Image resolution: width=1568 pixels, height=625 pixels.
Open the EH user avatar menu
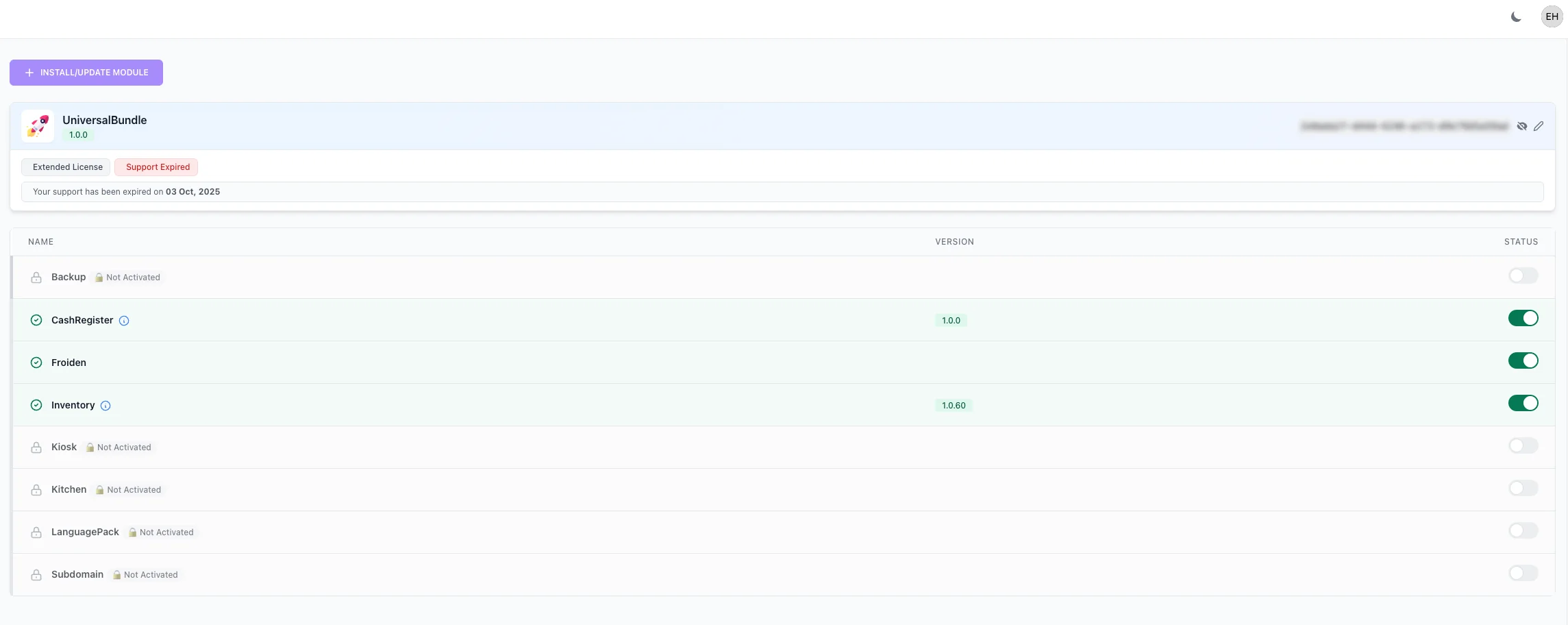1552,17
